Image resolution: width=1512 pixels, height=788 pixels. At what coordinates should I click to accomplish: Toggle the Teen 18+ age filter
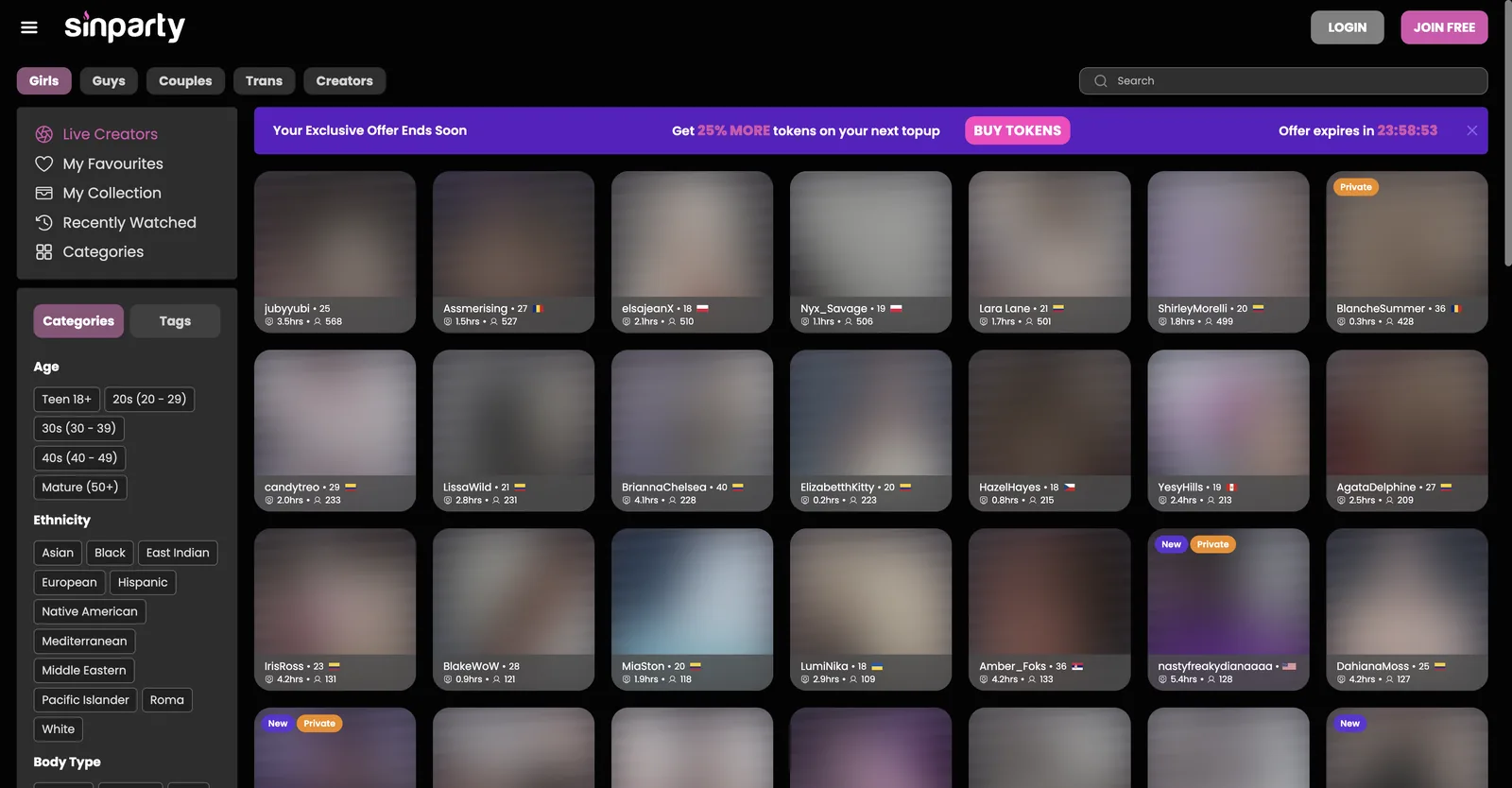66,399
